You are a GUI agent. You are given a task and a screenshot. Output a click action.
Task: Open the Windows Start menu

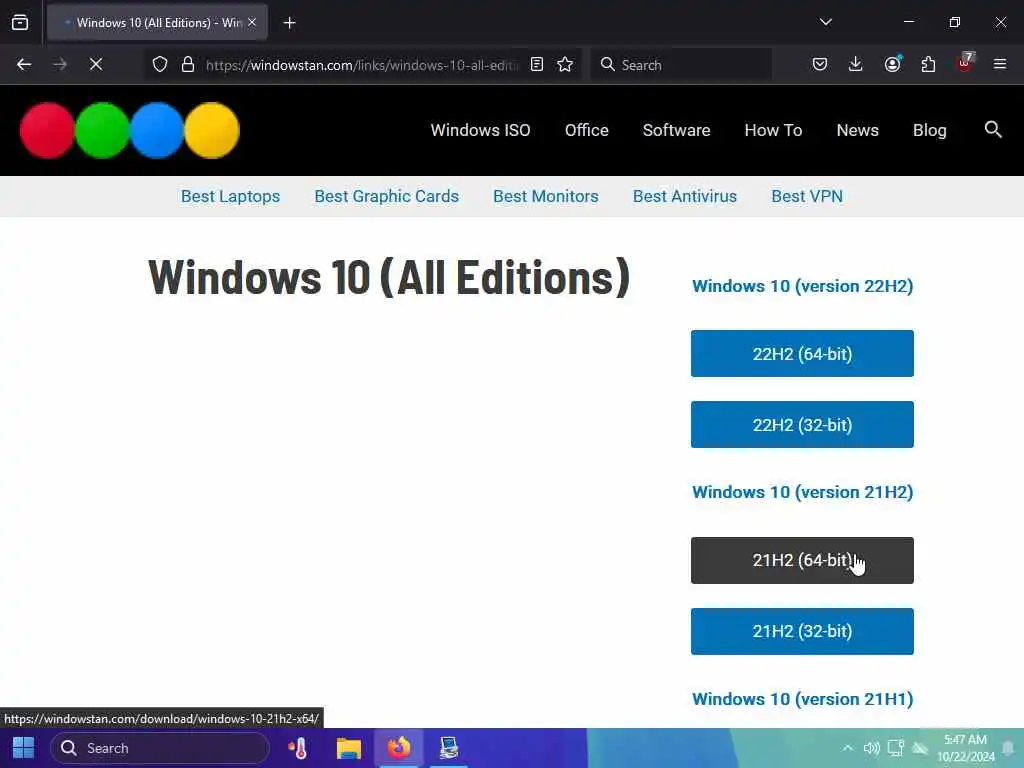pyautogui.click(x=24, y=748)
